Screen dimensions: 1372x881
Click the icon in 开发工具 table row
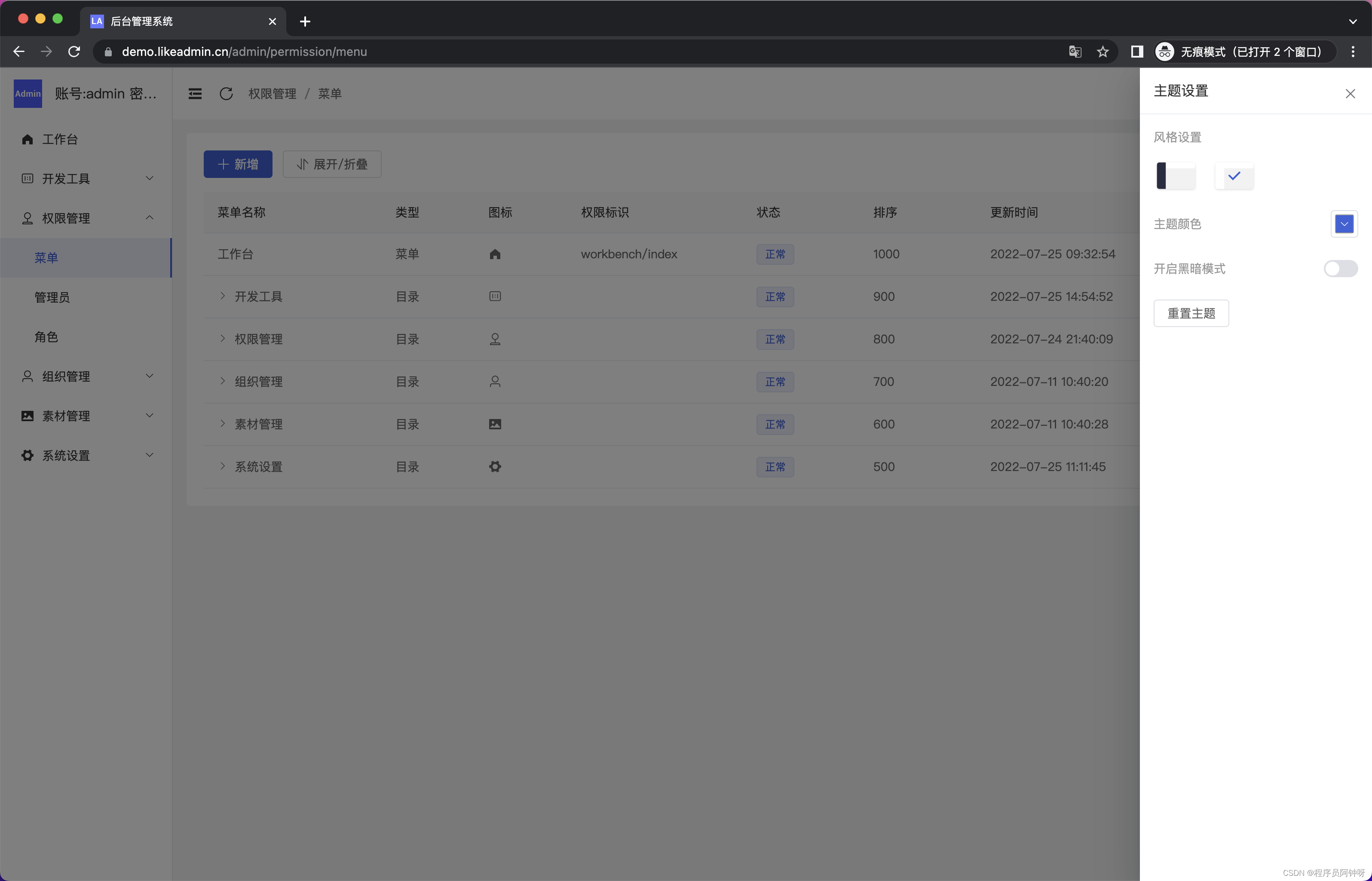pyautogui.click(x=495, y=297)
